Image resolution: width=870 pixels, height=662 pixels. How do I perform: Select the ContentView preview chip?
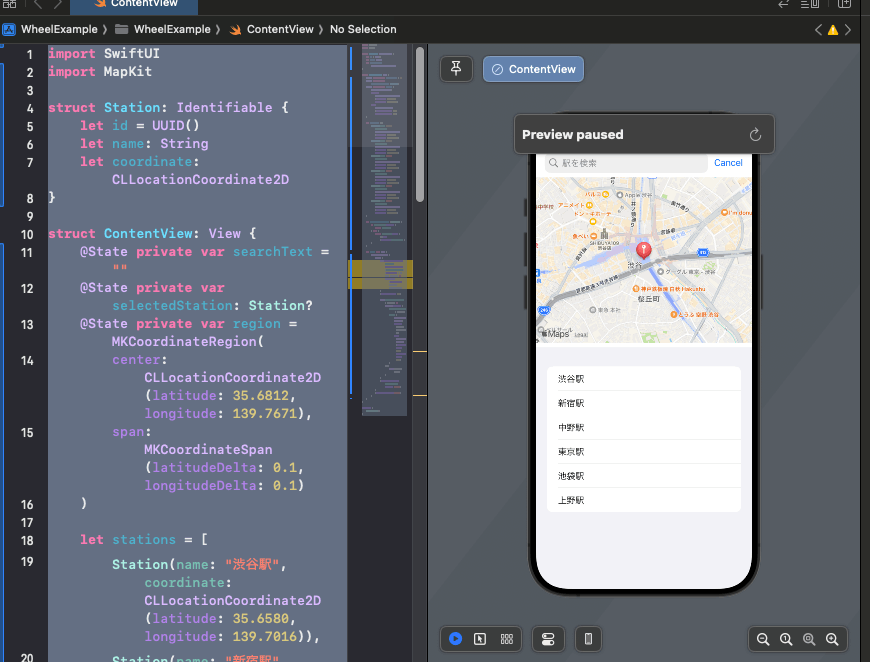[x=533, y=69]
